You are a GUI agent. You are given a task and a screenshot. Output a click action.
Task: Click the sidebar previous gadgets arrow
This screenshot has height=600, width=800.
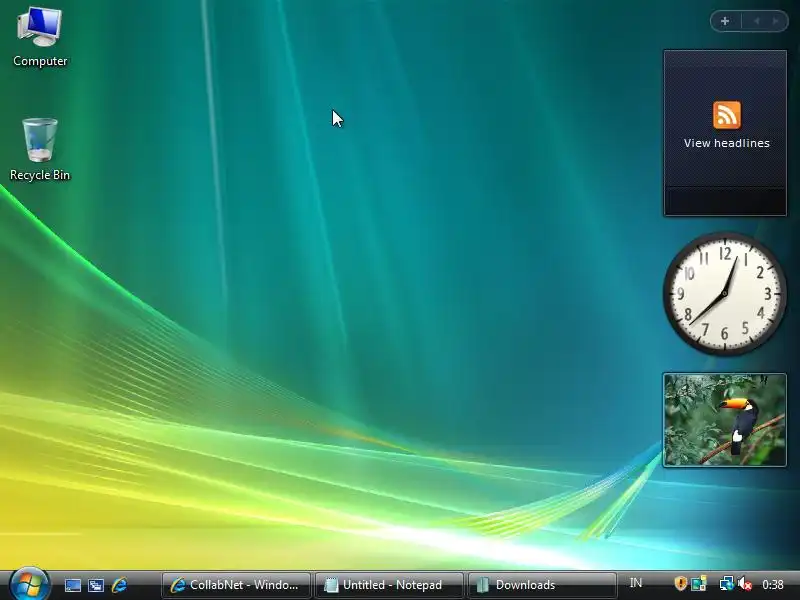(757, 21)
